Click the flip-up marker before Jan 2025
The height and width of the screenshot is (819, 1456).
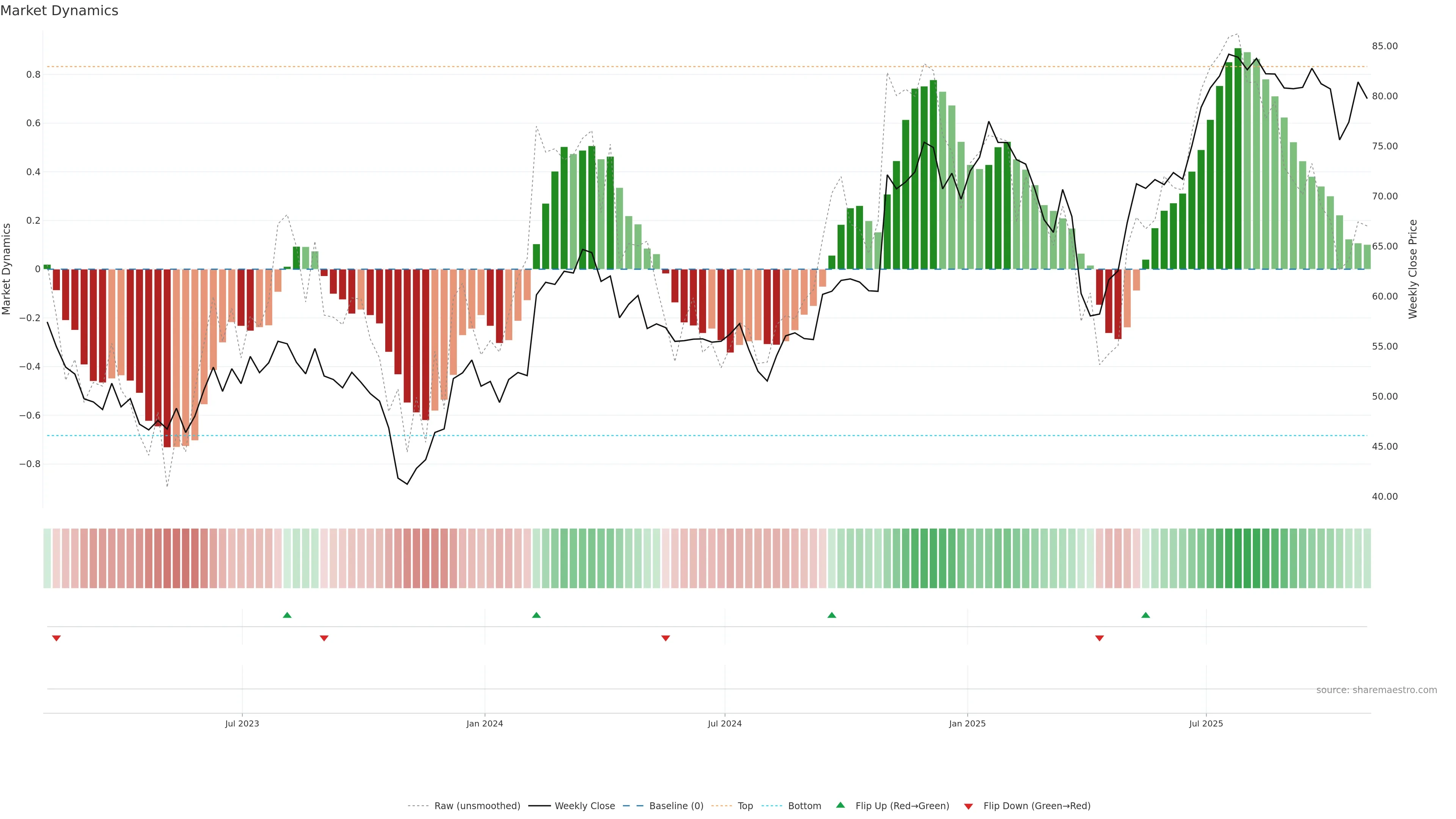click(832, 615)
